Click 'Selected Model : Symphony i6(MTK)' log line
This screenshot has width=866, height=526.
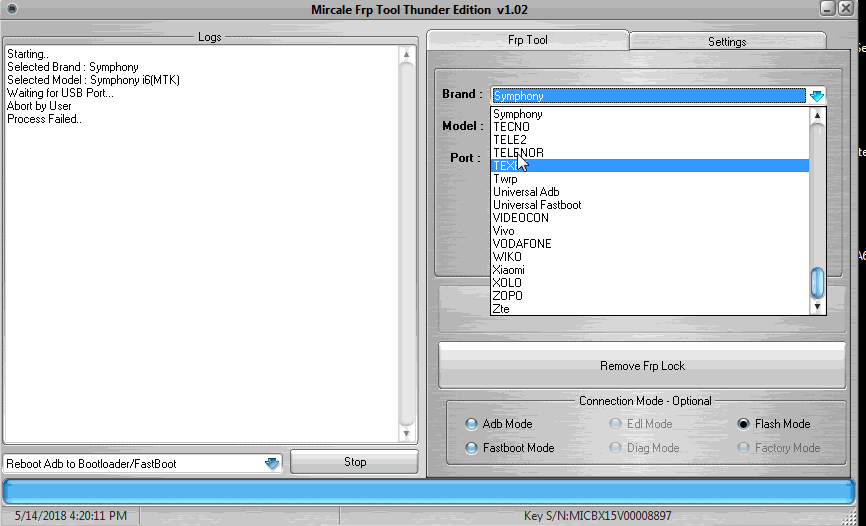[93, 80]
